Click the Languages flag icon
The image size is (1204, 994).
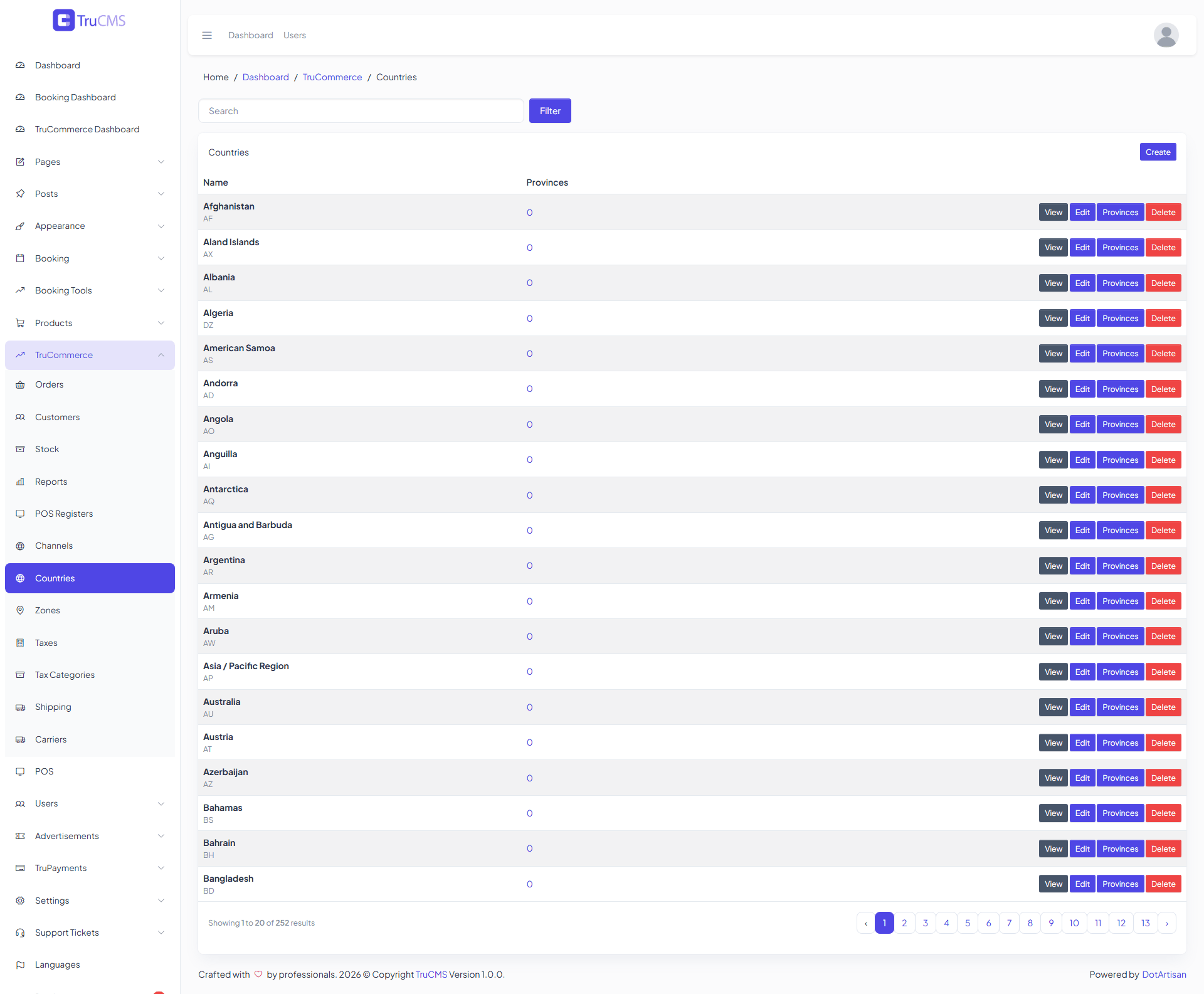[x=20, y=965]
